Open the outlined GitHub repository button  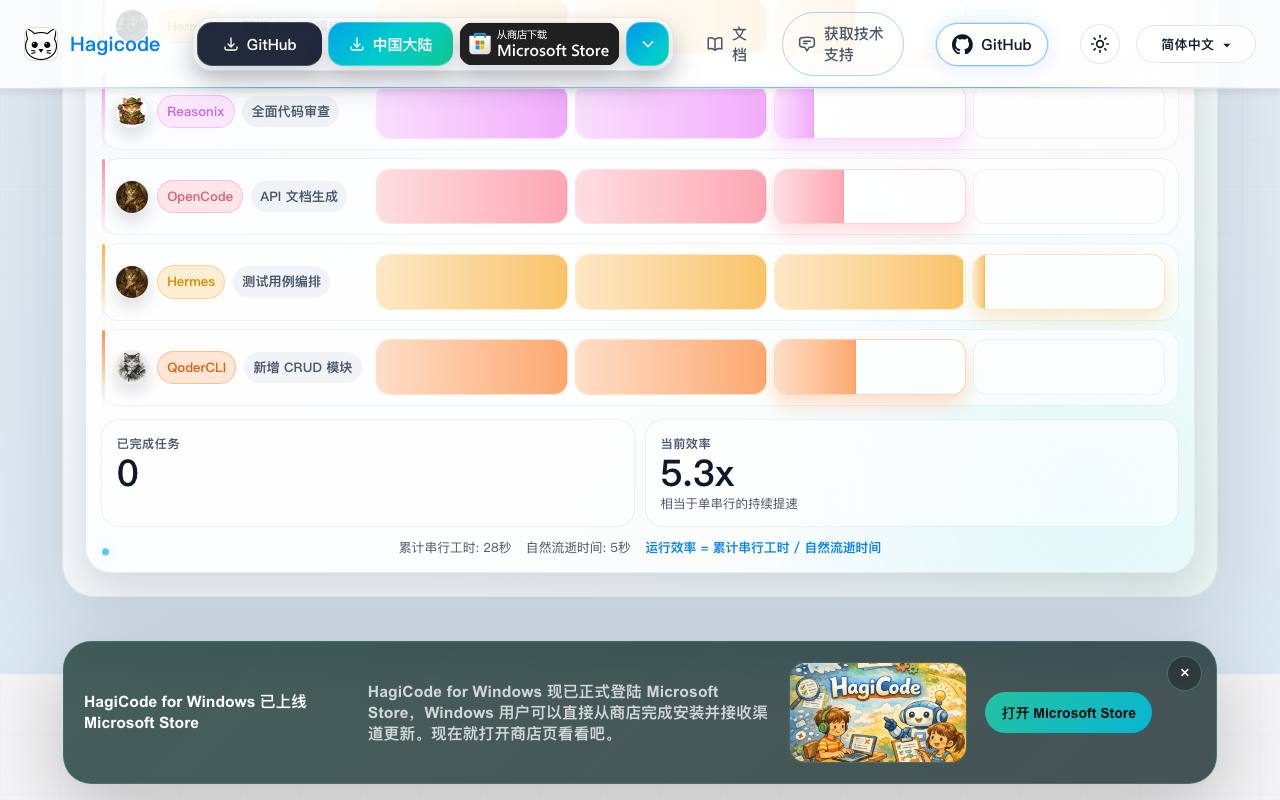991,44
